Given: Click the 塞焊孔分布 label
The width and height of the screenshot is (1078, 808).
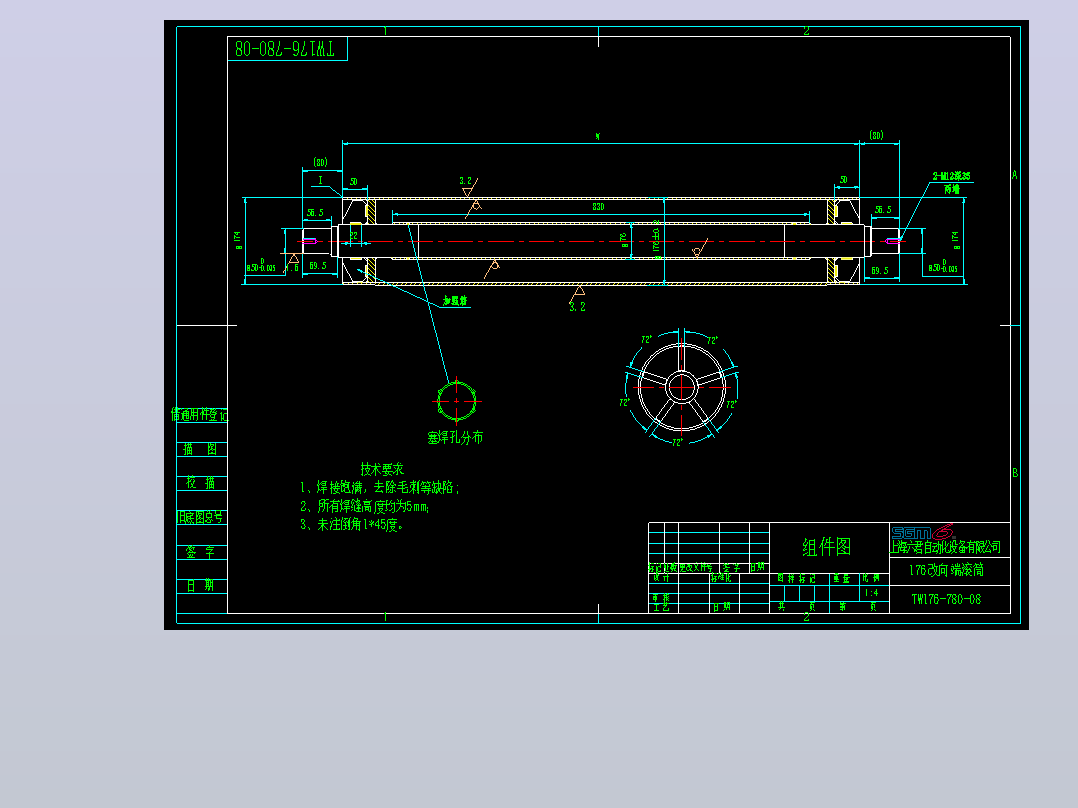Looking at the screenshot, I should tap(455, 437).
